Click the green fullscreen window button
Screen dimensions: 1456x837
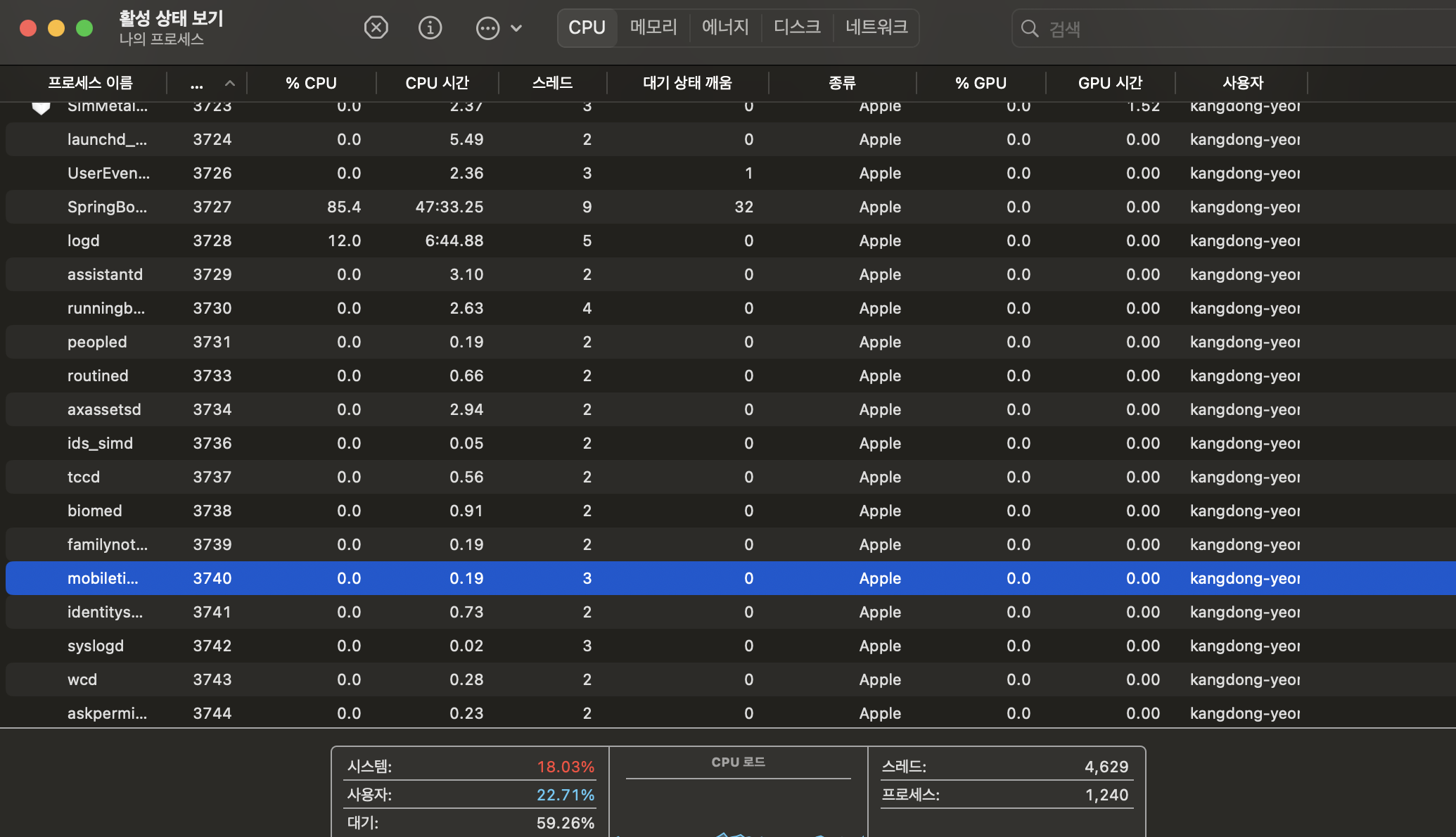tap(84, 28)
